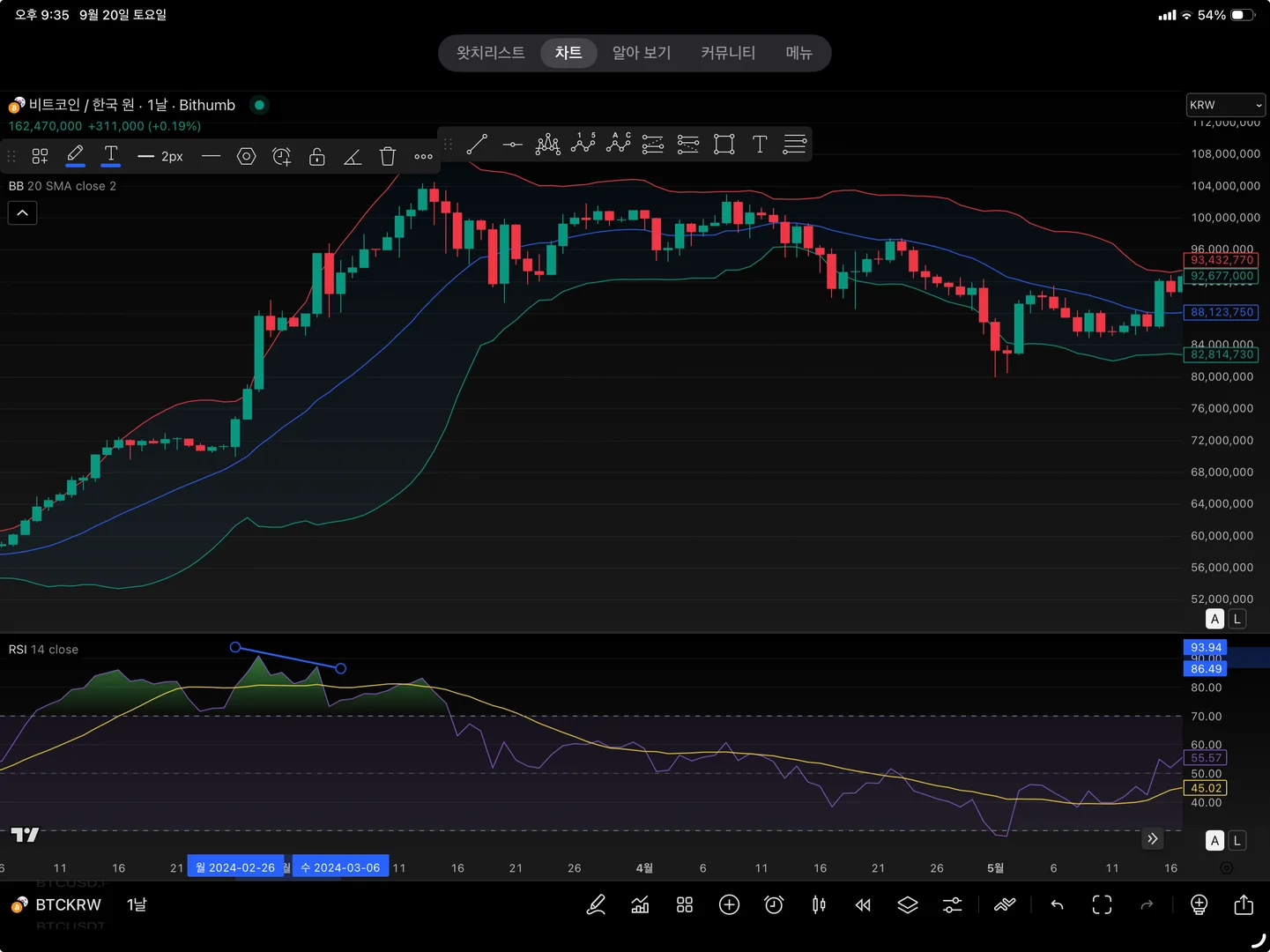Select the ABC correction wave tool
1270x952 pixels.
tap(618, 144)
